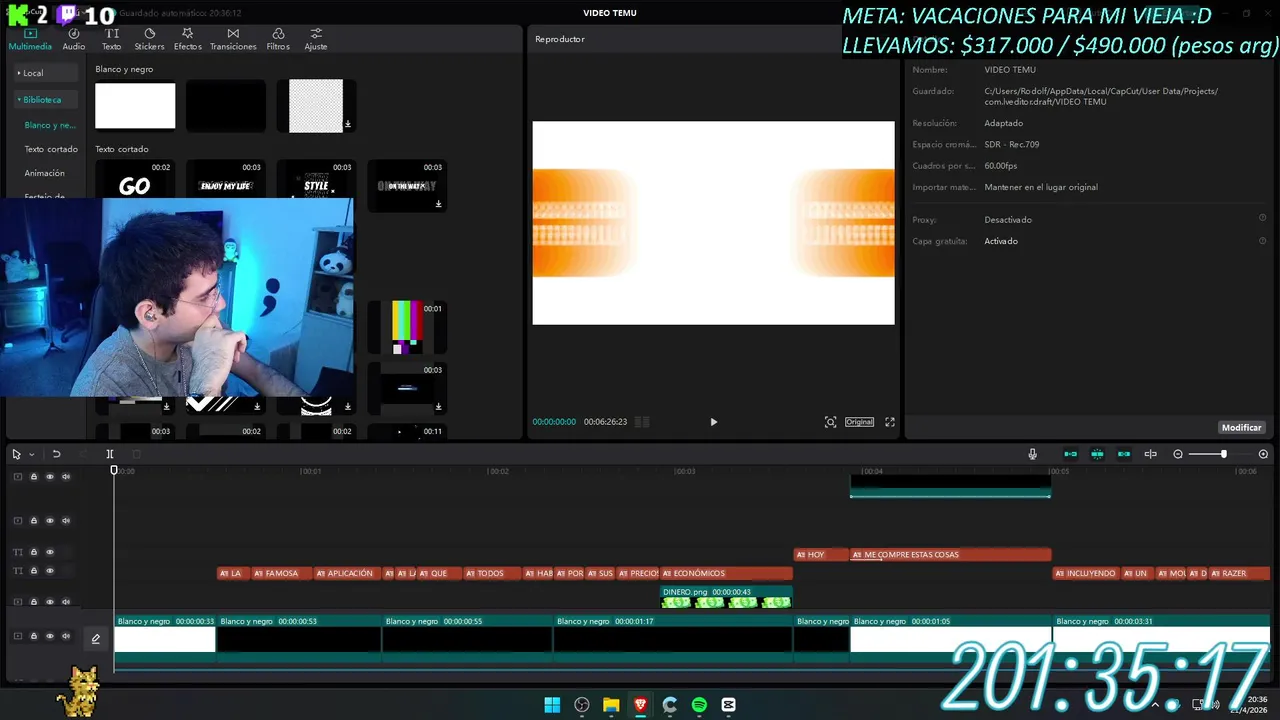Select the GO cut-text thumbnail
1280x720 pixels.
pos(135,180)
